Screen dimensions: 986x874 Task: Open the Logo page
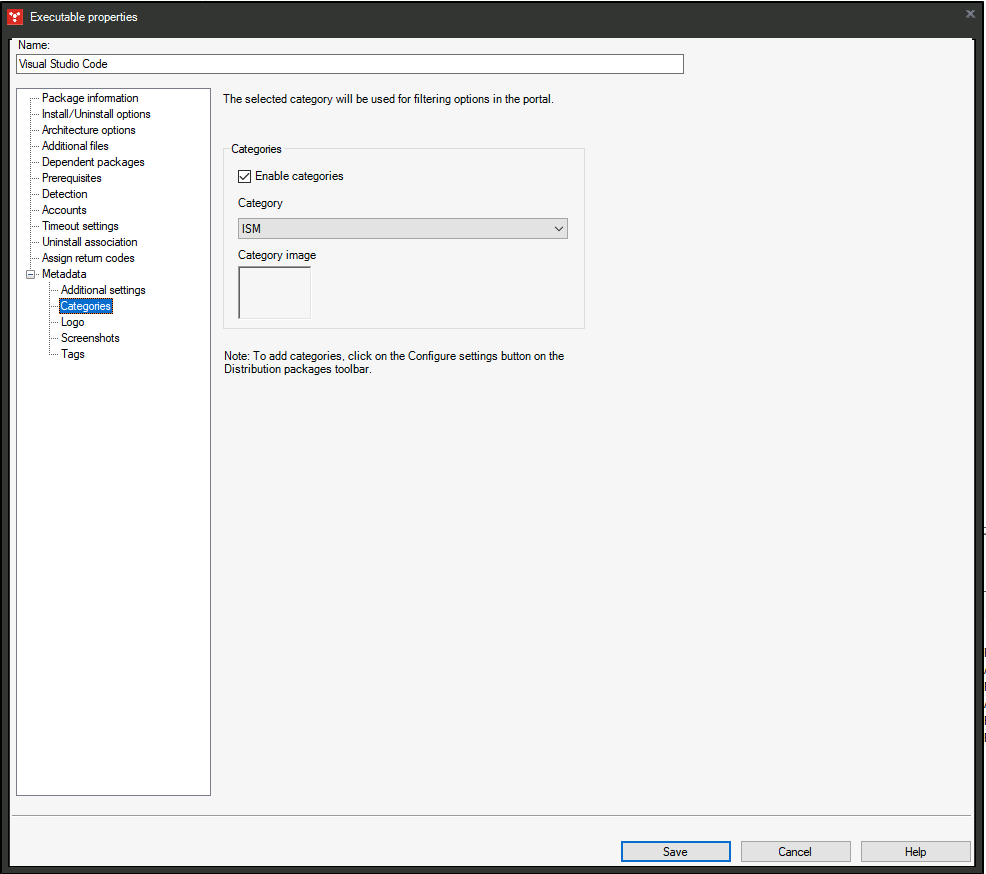(72, 322)
